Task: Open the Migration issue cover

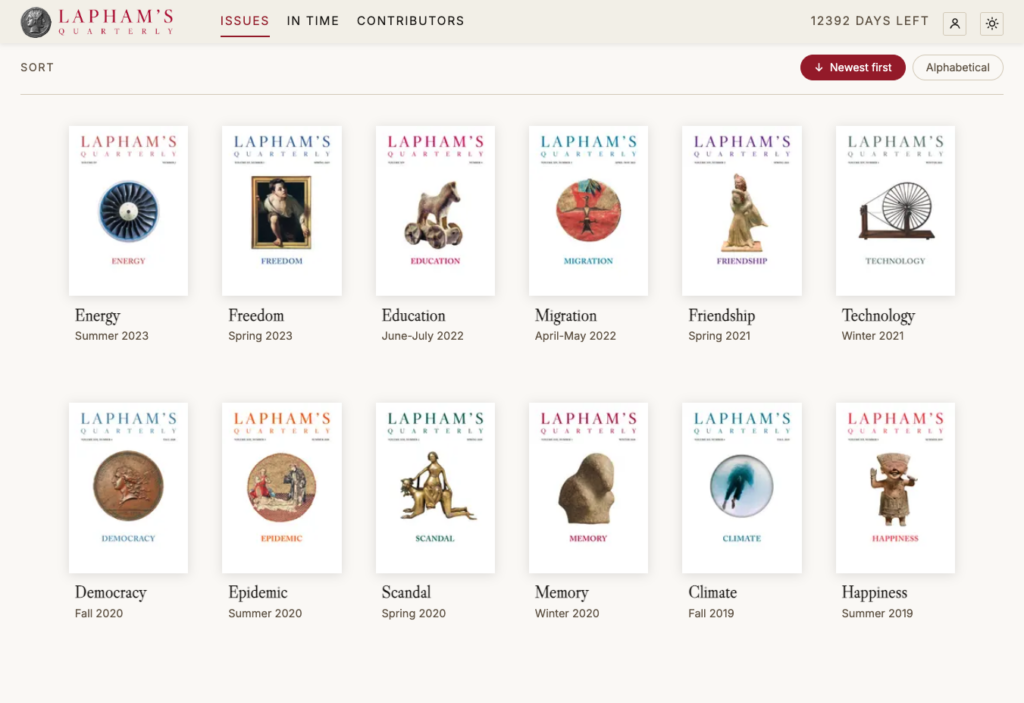Action: click(588, 211)
